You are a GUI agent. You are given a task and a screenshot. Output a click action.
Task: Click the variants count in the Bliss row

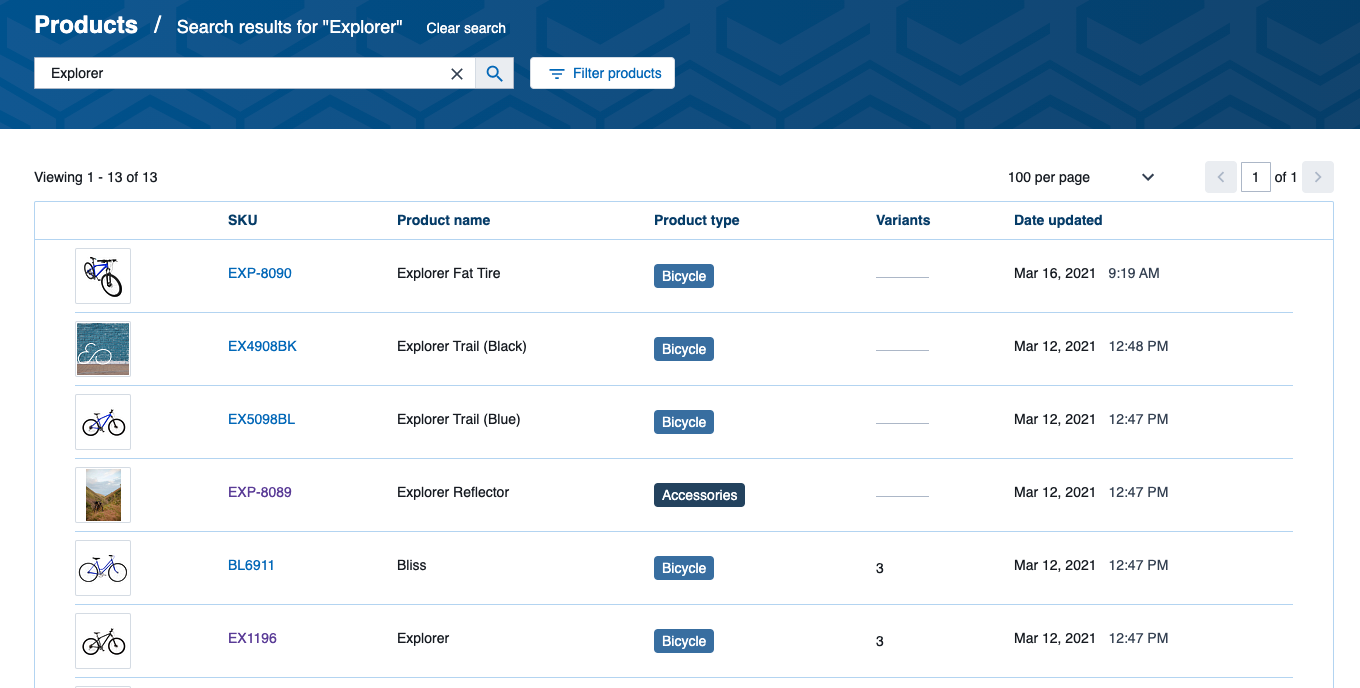coord(880,568)
